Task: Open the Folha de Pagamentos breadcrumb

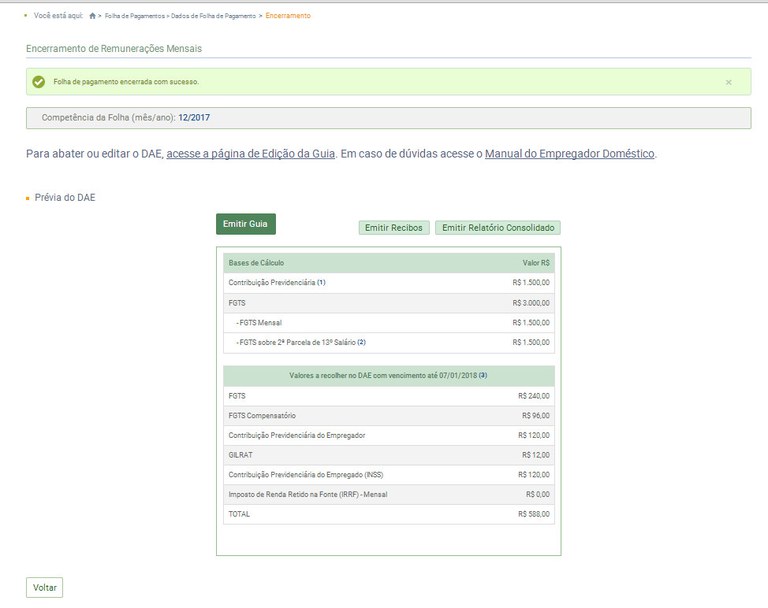Action: [x=134, y=16]
